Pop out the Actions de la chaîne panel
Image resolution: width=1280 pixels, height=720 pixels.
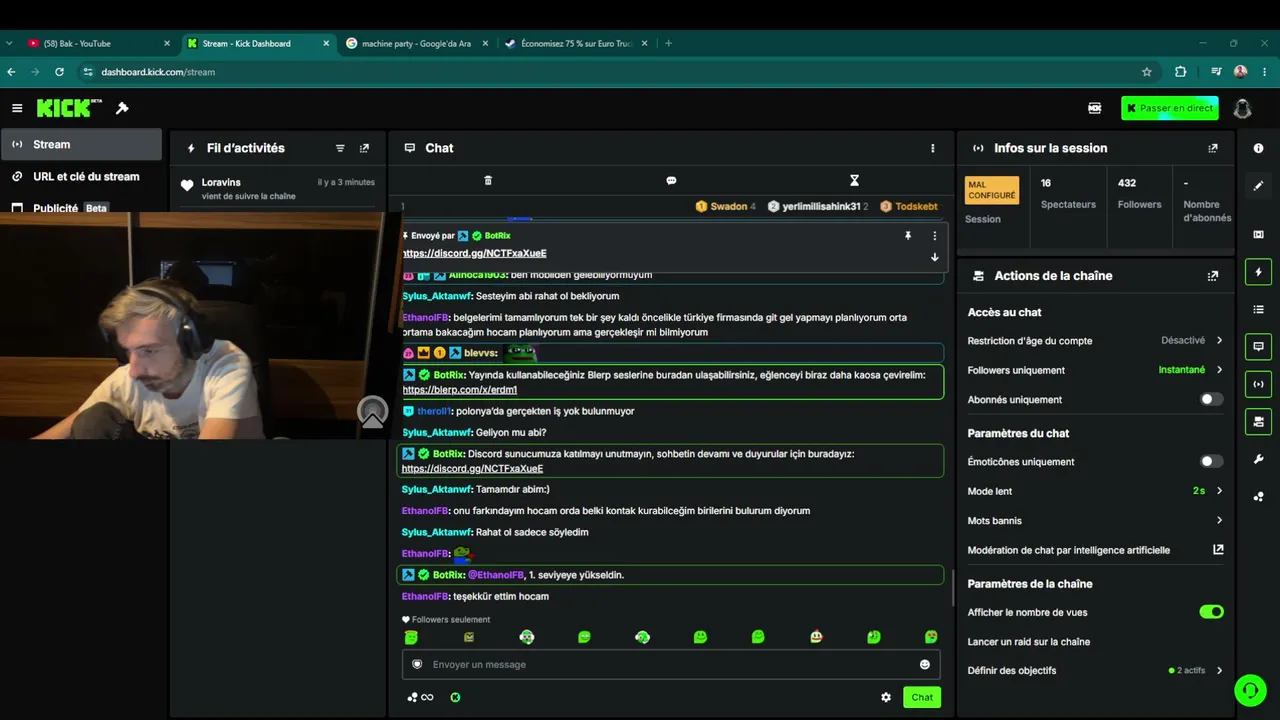point(1213,276)
